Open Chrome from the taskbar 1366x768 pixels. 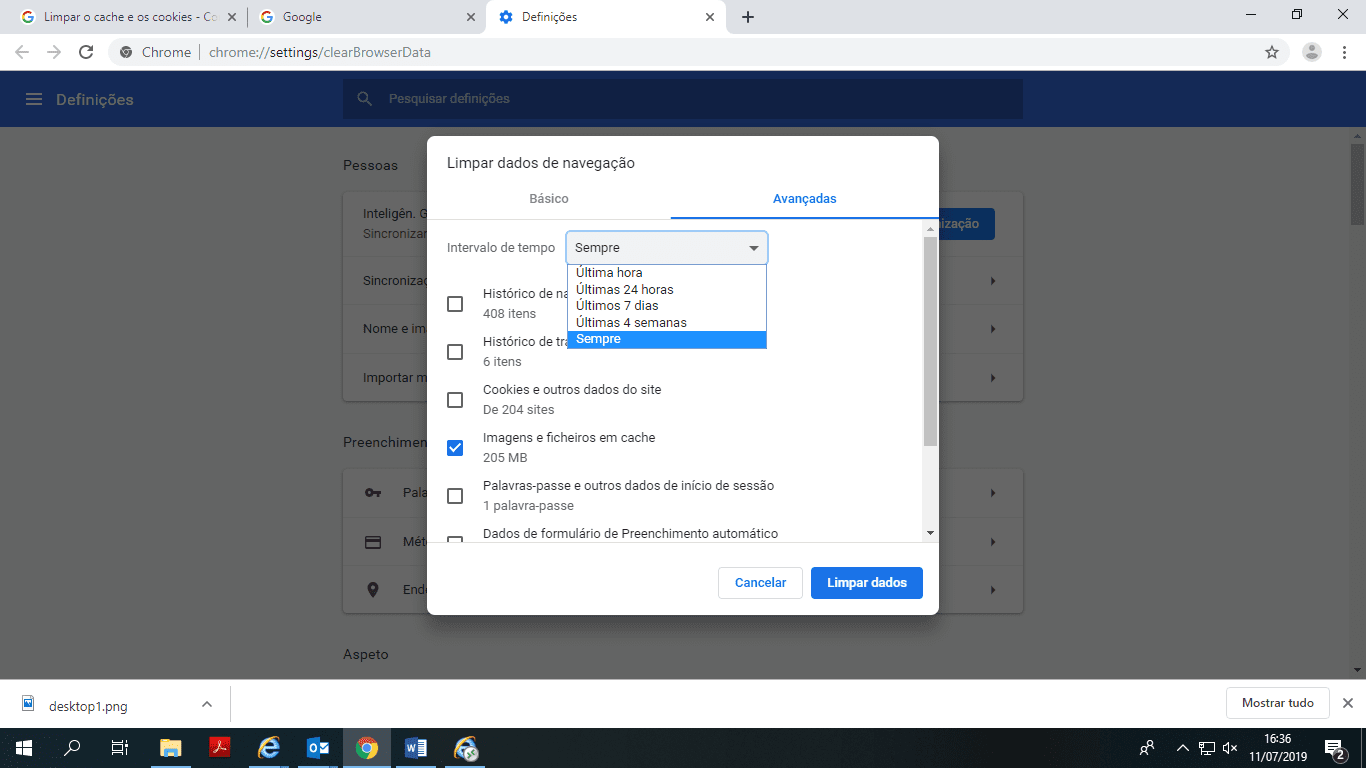[x=367, y=748]
